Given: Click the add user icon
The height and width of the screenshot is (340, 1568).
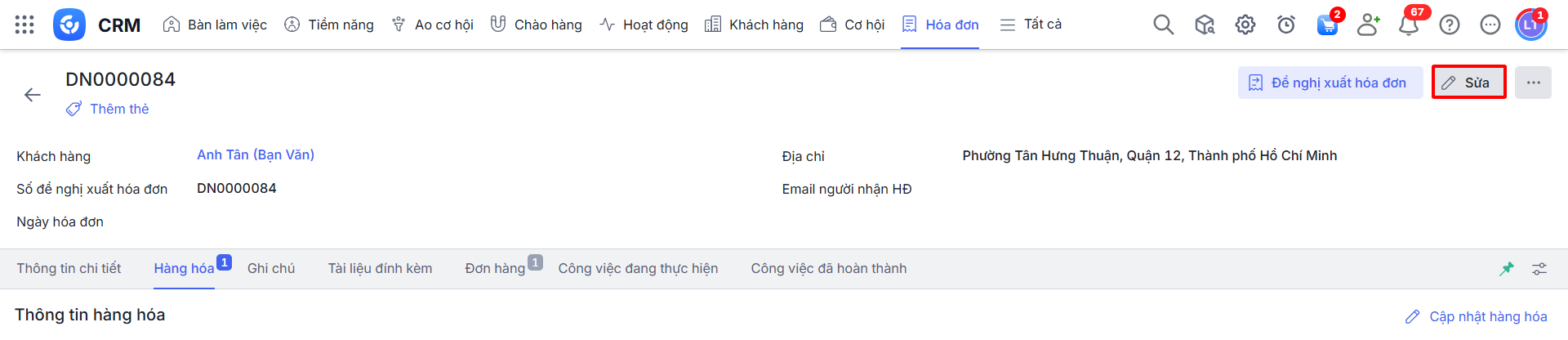Looking at the screenshot, I should coord(1368,25).
